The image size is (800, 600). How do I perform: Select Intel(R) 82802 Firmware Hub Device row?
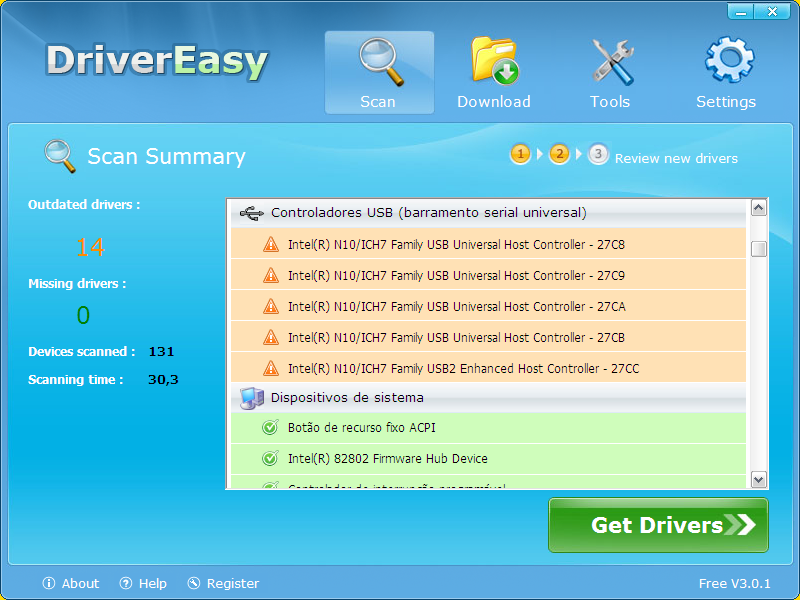[488, 459]
